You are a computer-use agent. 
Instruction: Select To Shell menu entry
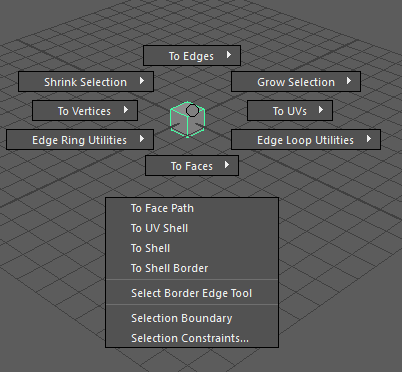(x=192, y=248)
